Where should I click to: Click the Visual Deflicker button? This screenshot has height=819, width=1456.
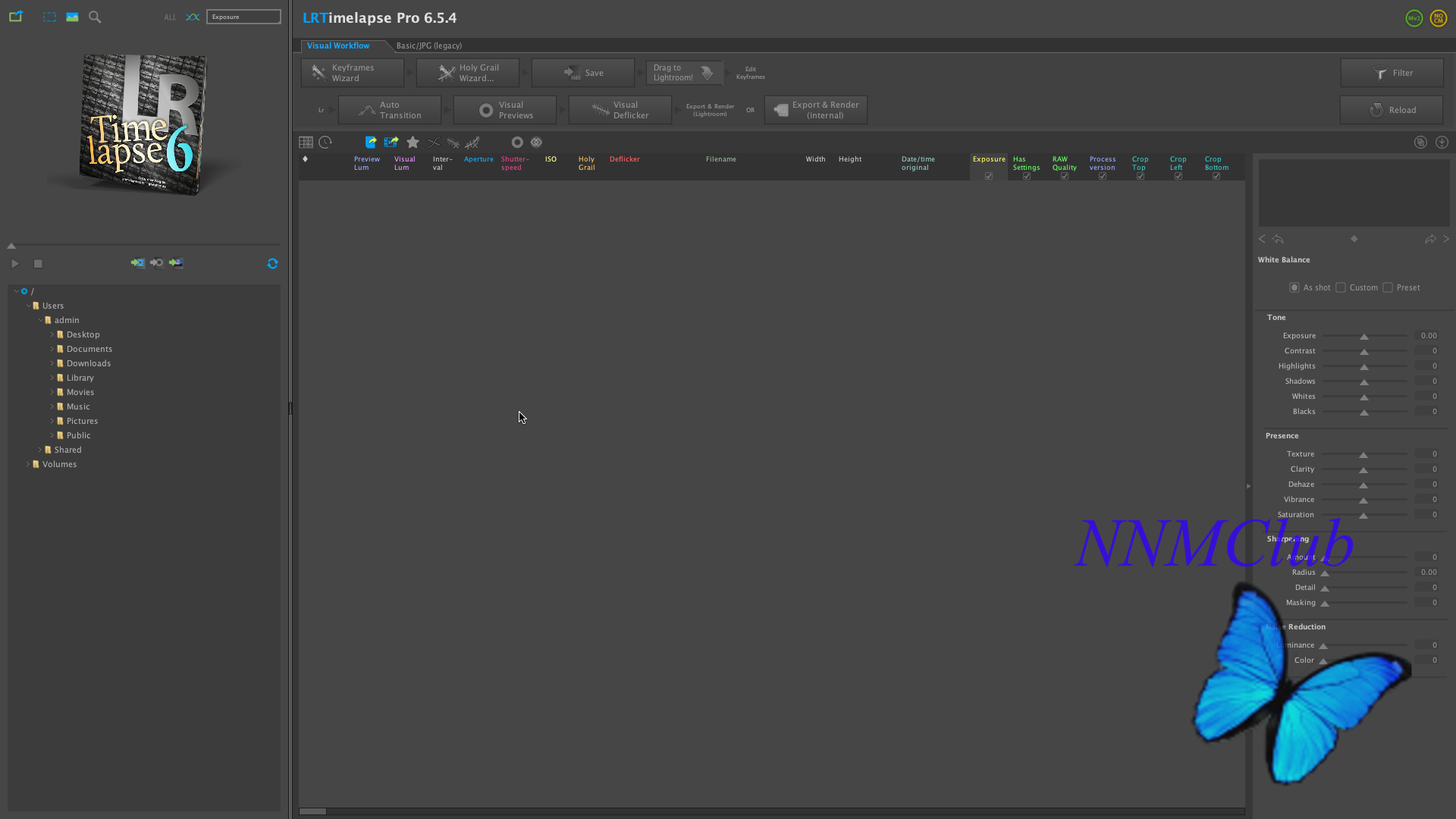pos(620,110)
